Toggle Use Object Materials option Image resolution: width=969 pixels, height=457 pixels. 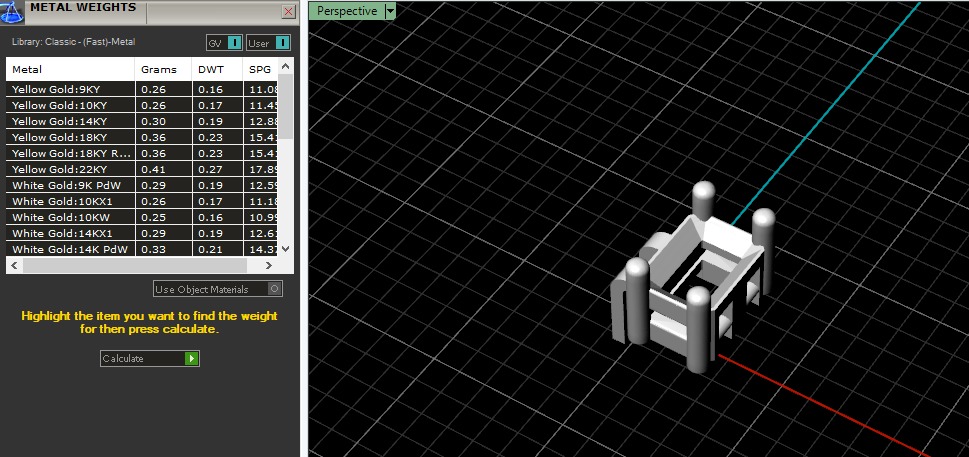pyautogui.click(x=218, y=289)
